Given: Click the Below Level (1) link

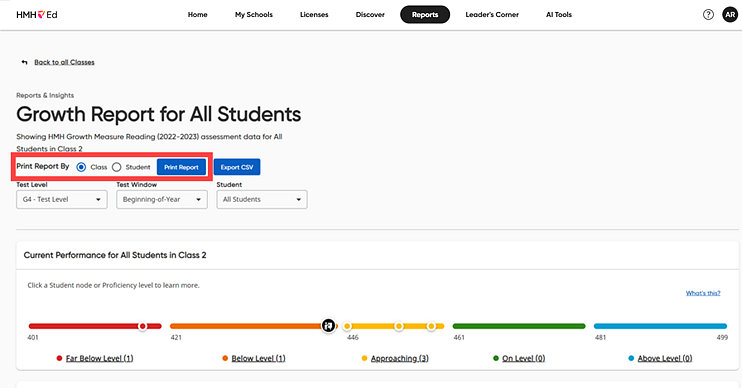Looking at the screenshot, I should (x=258, y=358).
